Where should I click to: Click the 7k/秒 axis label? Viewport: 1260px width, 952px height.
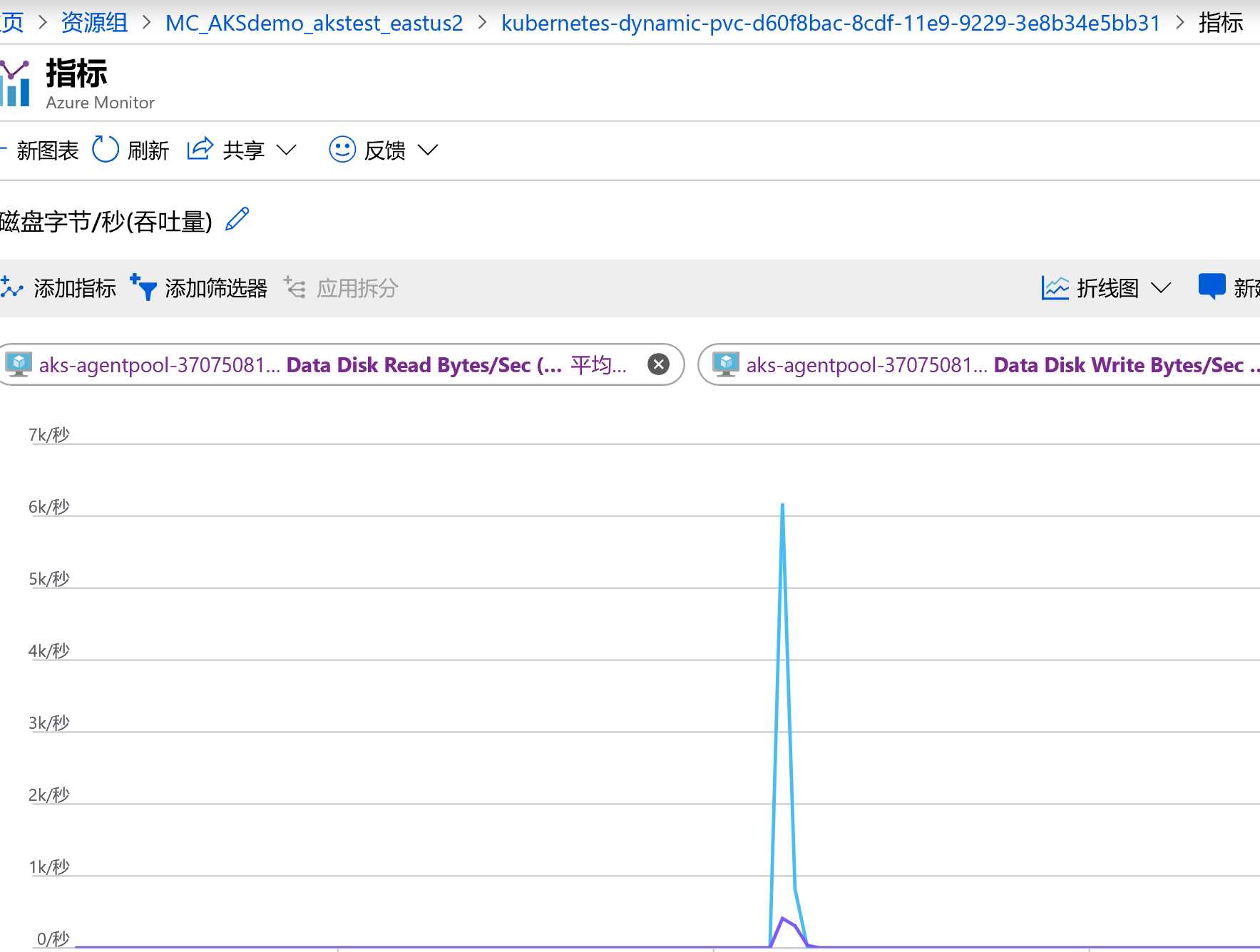point(49,434)
